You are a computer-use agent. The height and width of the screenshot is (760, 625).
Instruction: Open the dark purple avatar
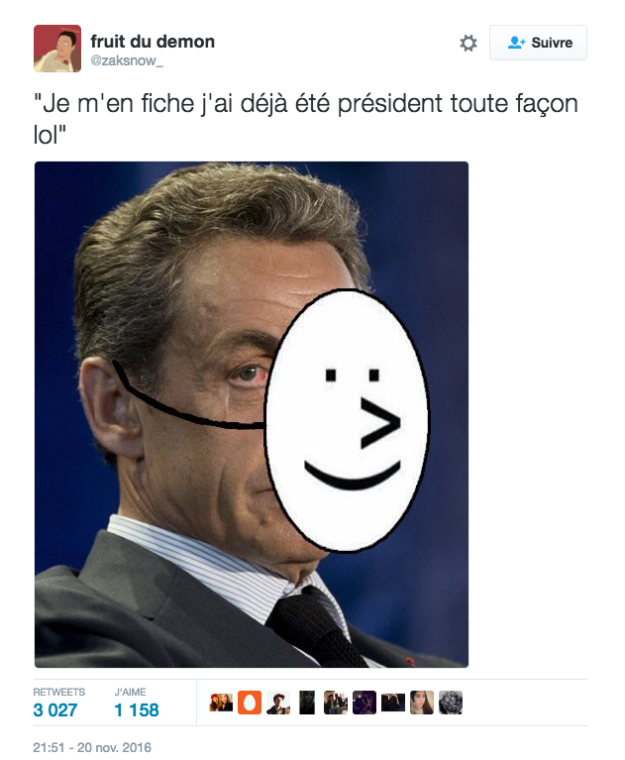click(x=364, y=702)
